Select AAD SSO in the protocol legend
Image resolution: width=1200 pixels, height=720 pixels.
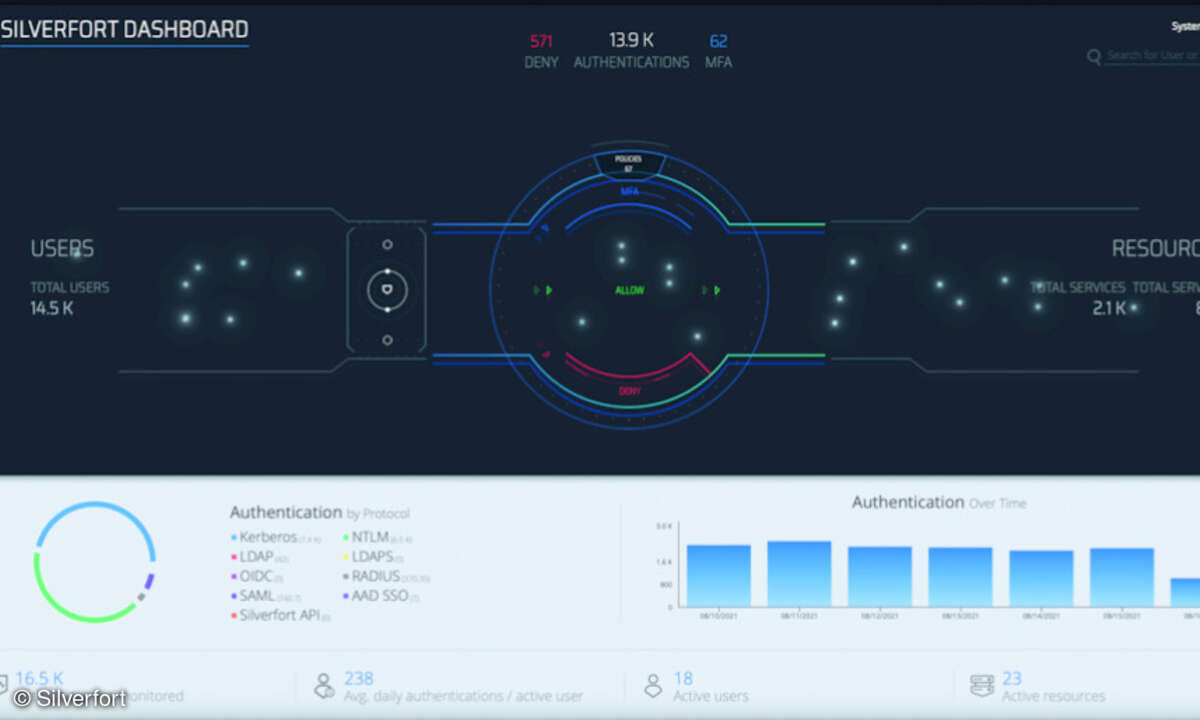(x=380, y=596)
